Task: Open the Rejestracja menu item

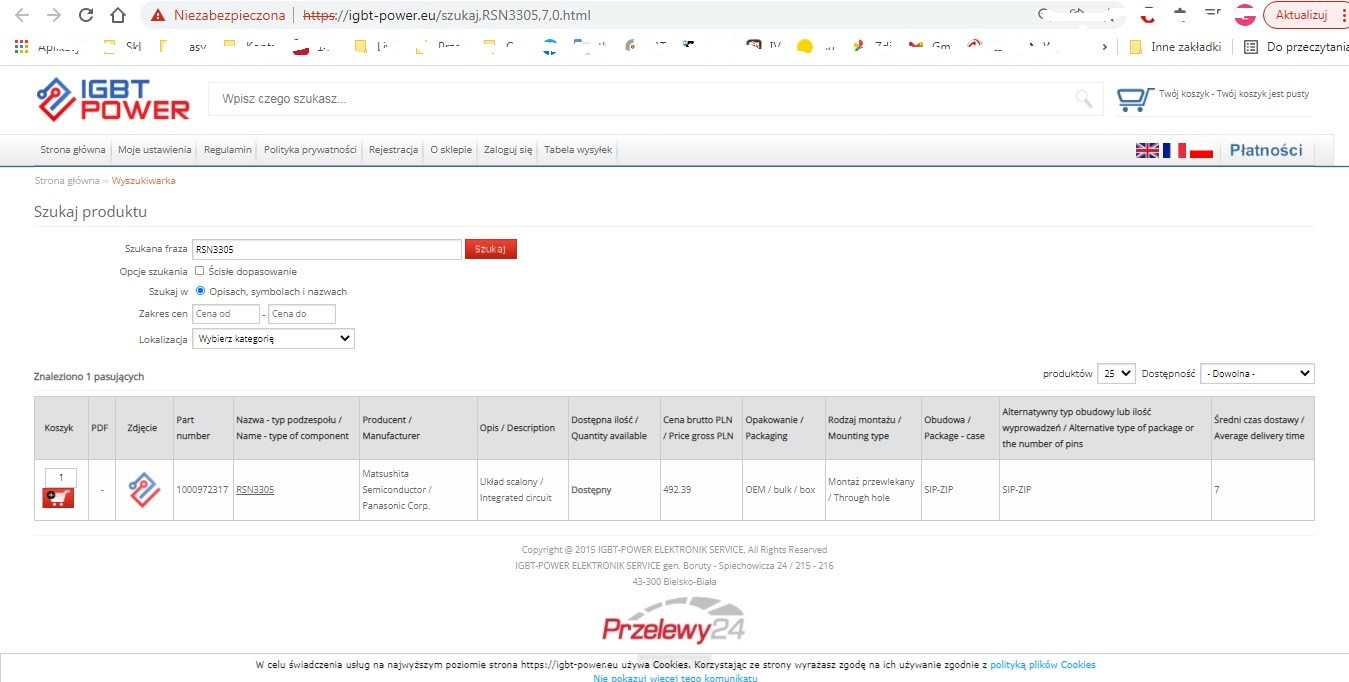Action: coord(393,150)
